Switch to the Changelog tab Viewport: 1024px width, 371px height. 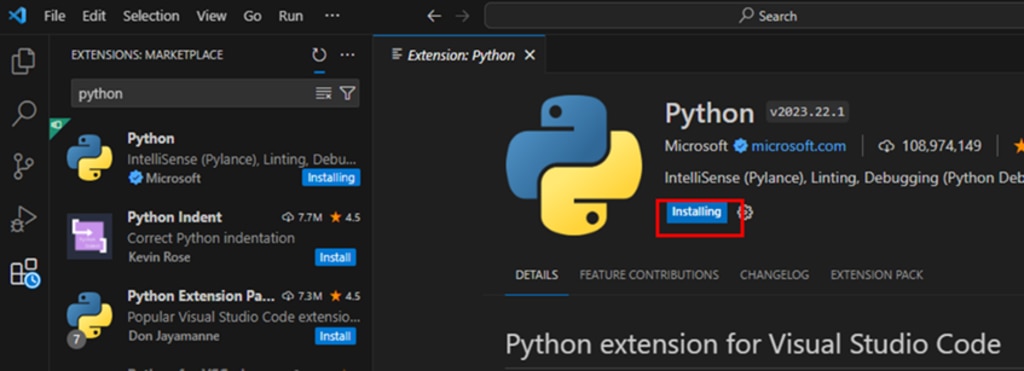[774, 275]
